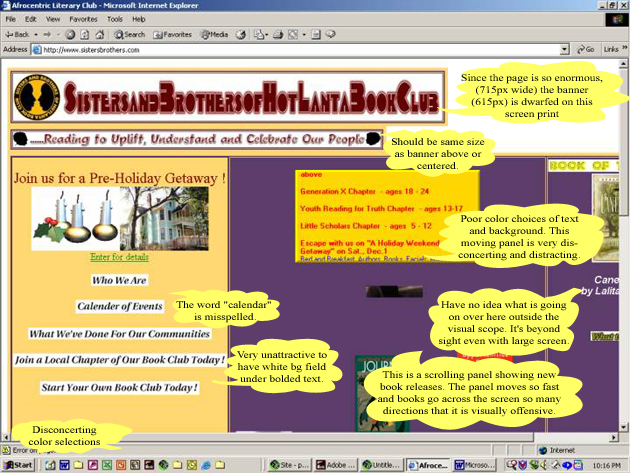This screenshot has height=473, width=630.
Task: Click the system tray clock showing 10:16 PM
Action: [606, 465]
